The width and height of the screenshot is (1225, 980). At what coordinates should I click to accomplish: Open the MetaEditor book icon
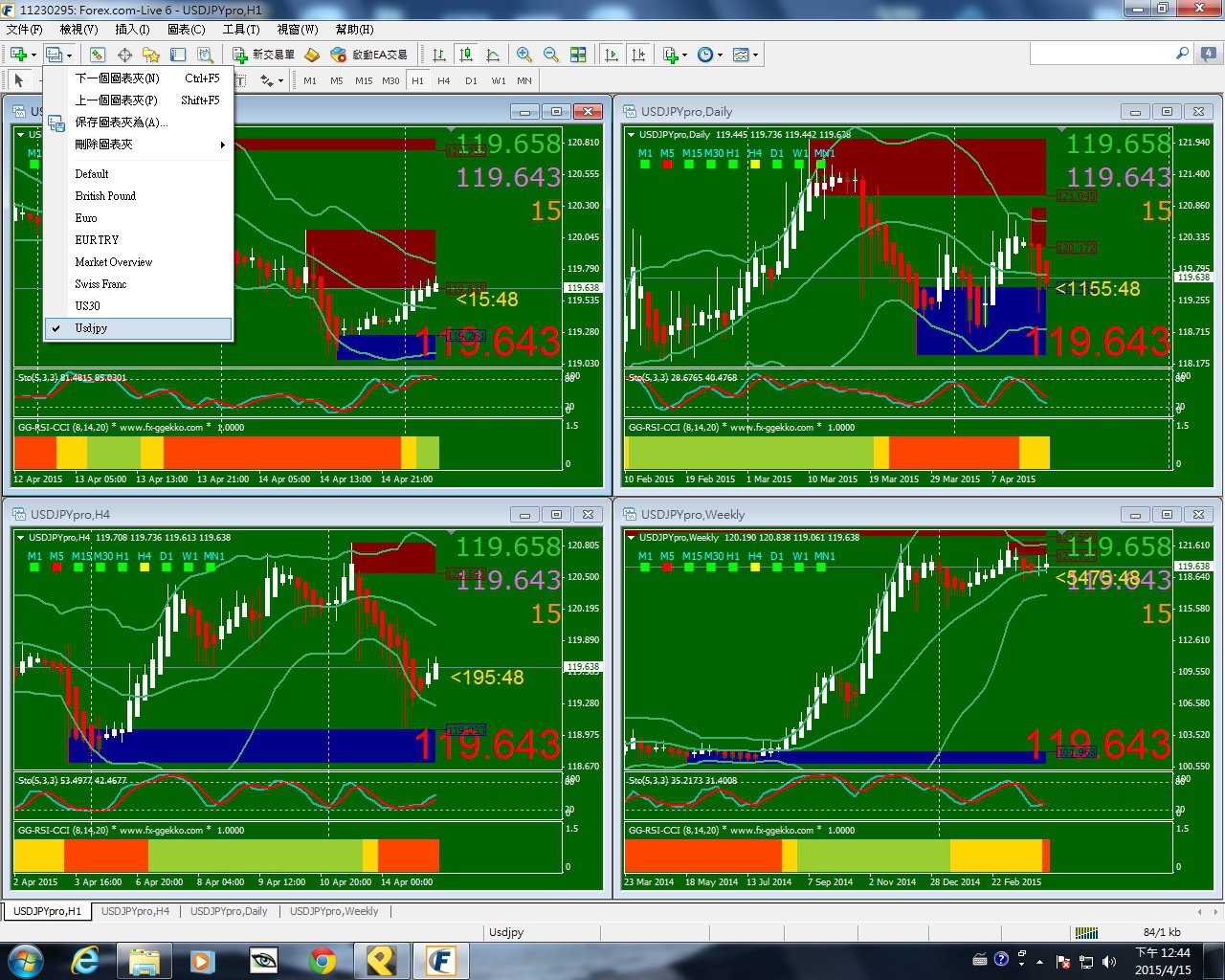pyautogui.click(x=311, y=55)
